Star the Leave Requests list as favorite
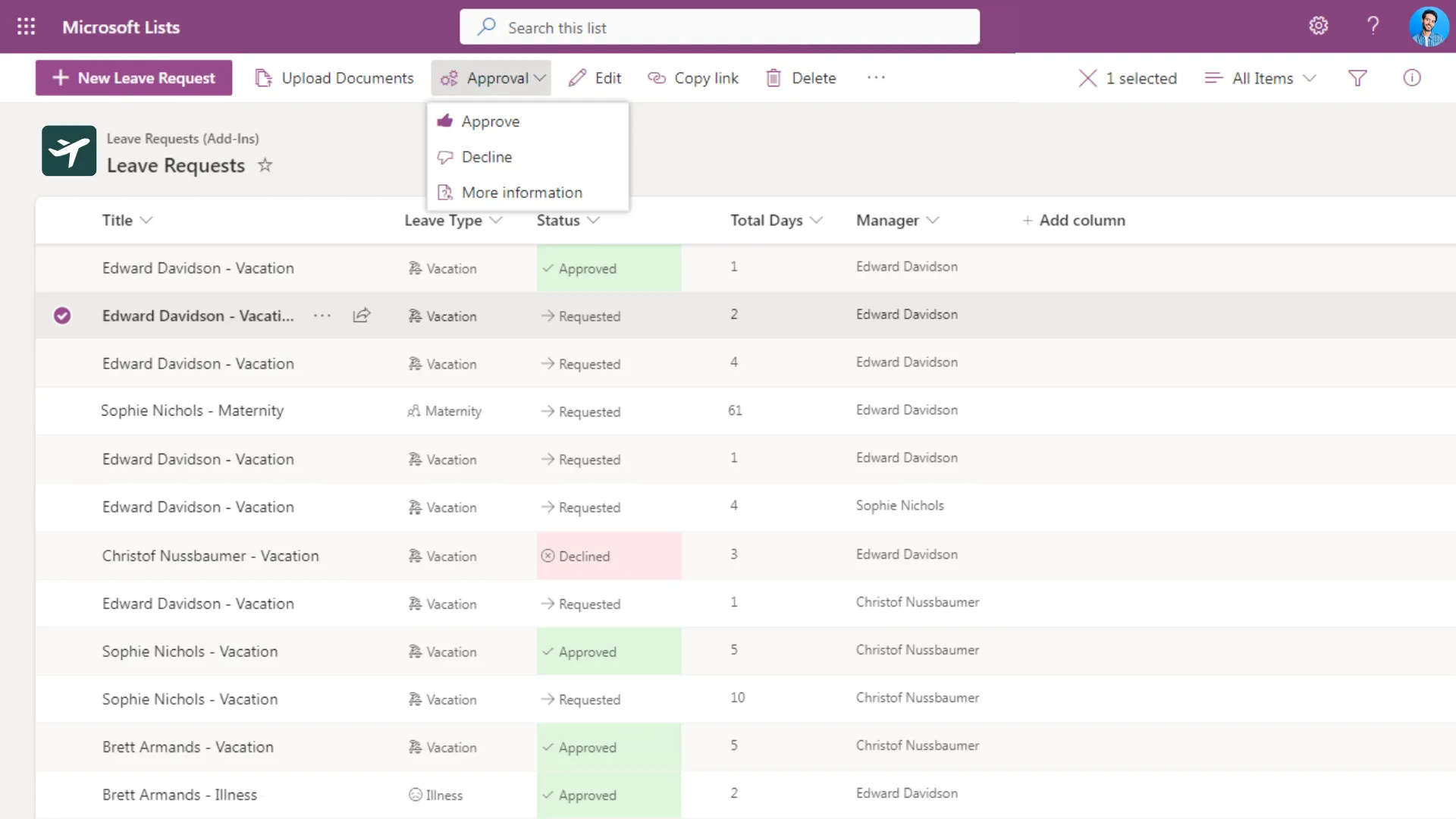 (265, 165)
